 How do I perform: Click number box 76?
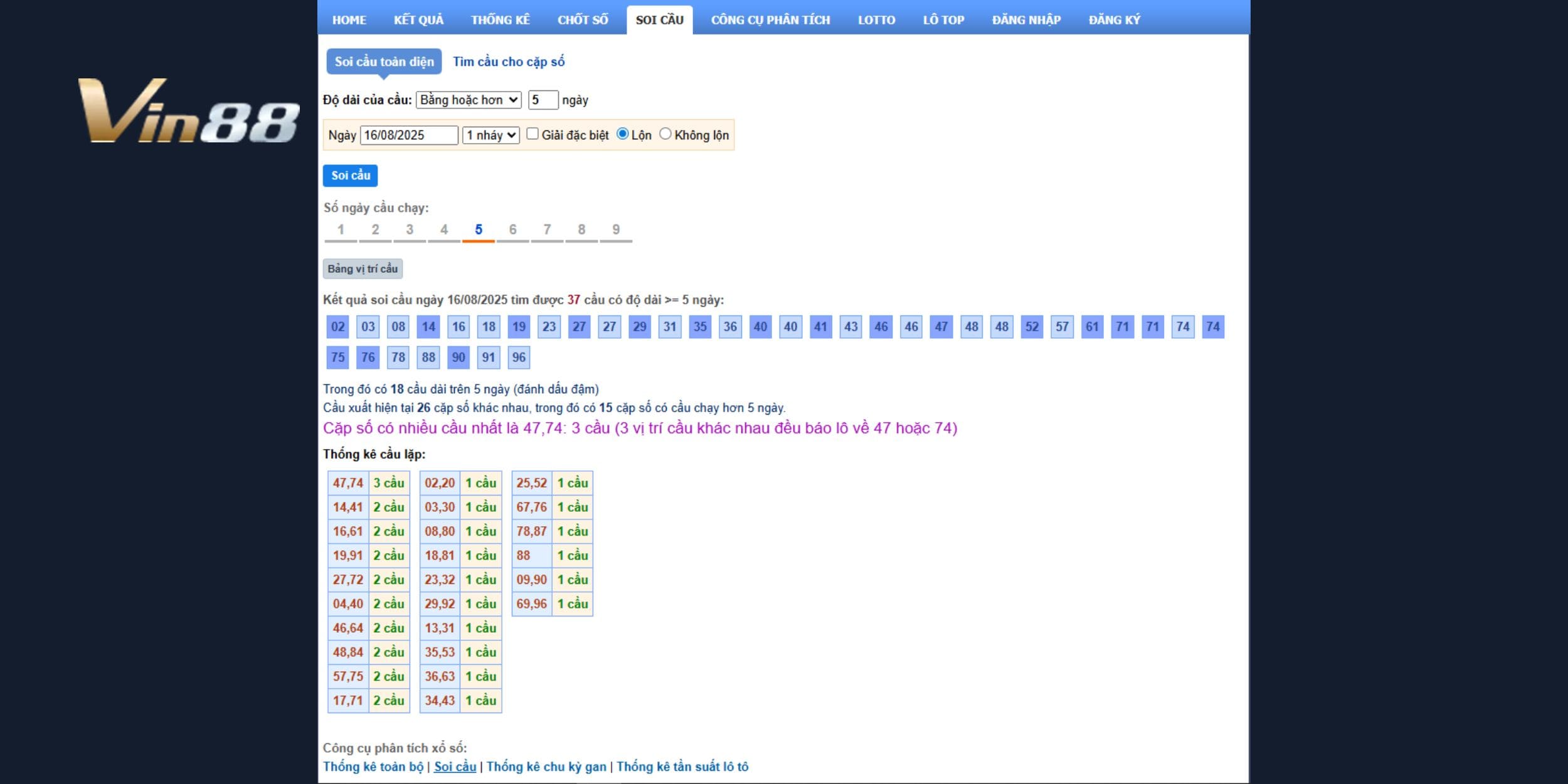[x=368, y=358]
